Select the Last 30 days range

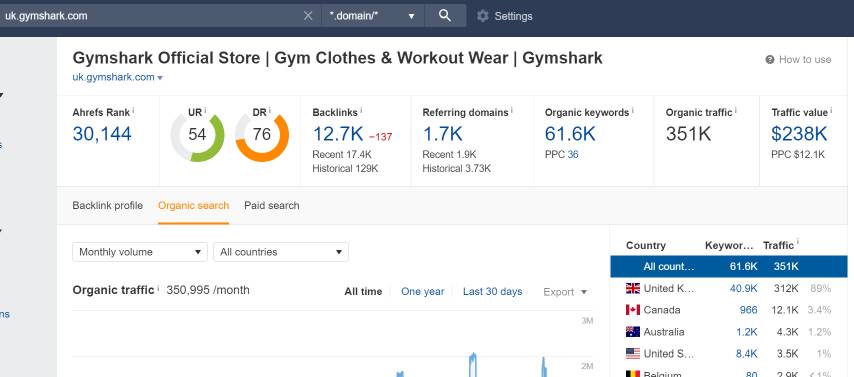[492, 291]
